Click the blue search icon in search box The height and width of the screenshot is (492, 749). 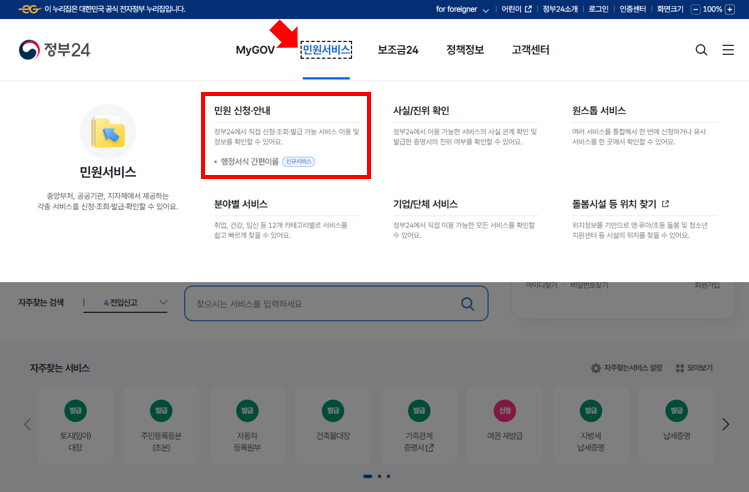coord(467,304)
